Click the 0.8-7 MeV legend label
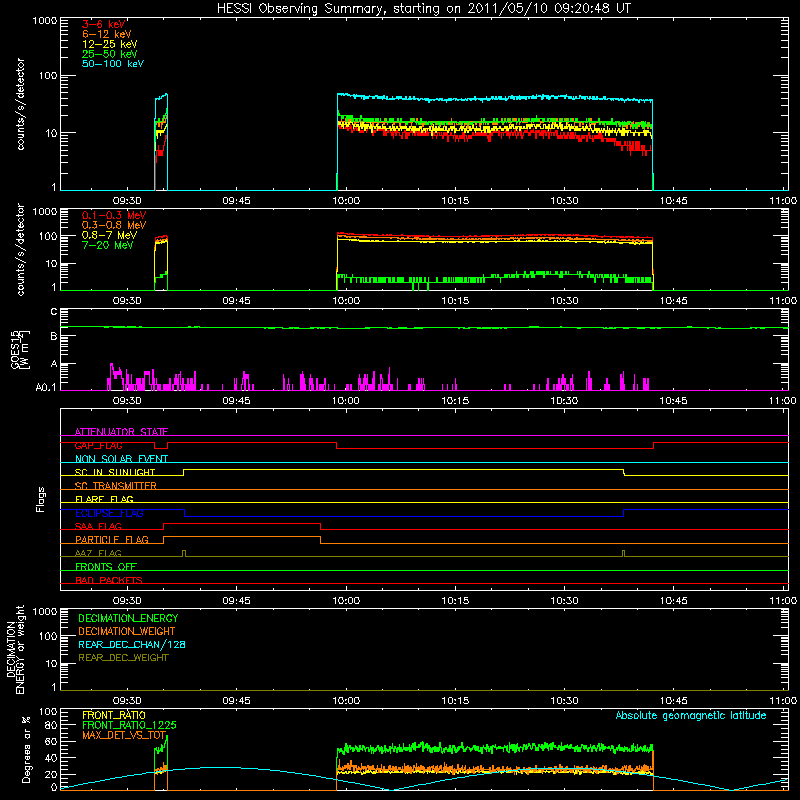This screenshot has height=800, width=800. tap(109, 235)
